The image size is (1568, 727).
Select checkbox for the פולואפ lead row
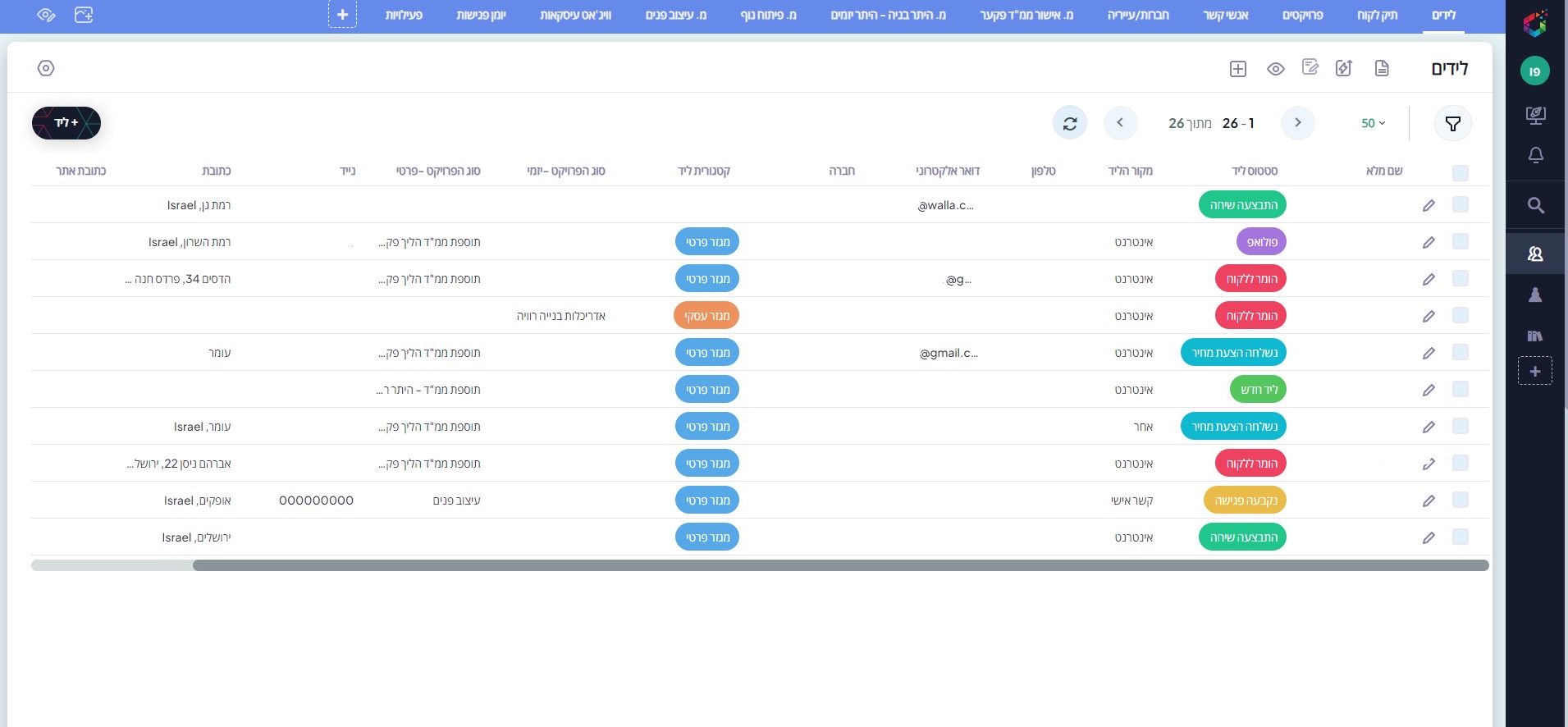coord(1460,241)
